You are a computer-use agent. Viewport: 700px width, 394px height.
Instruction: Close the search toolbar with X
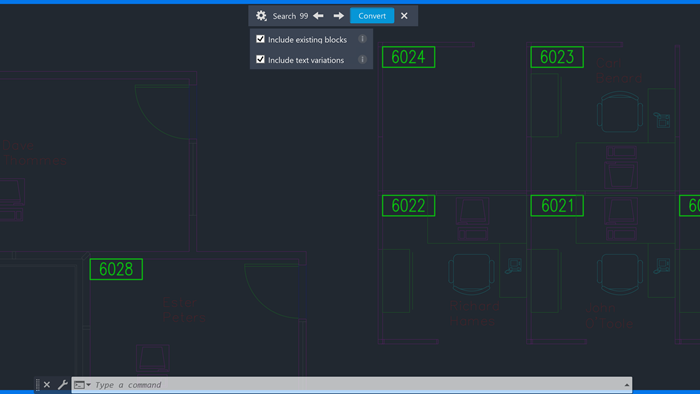[404, 16]
